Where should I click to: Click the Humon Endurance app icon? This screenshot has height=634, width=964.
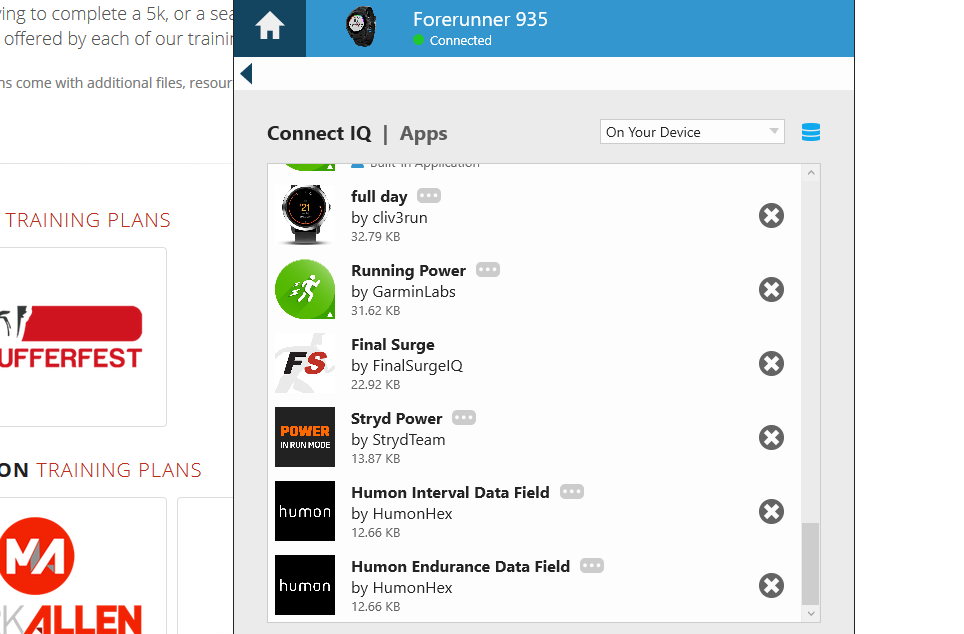point(305,585)
